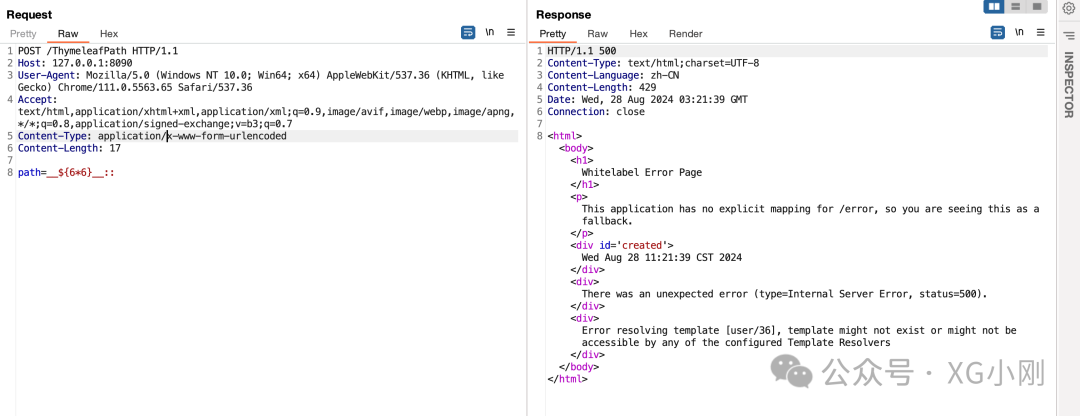This screenshot has height=416, width=1080.
Task: Toggle \n non-printable characters in Response panel
Action: click(1019, 32)
